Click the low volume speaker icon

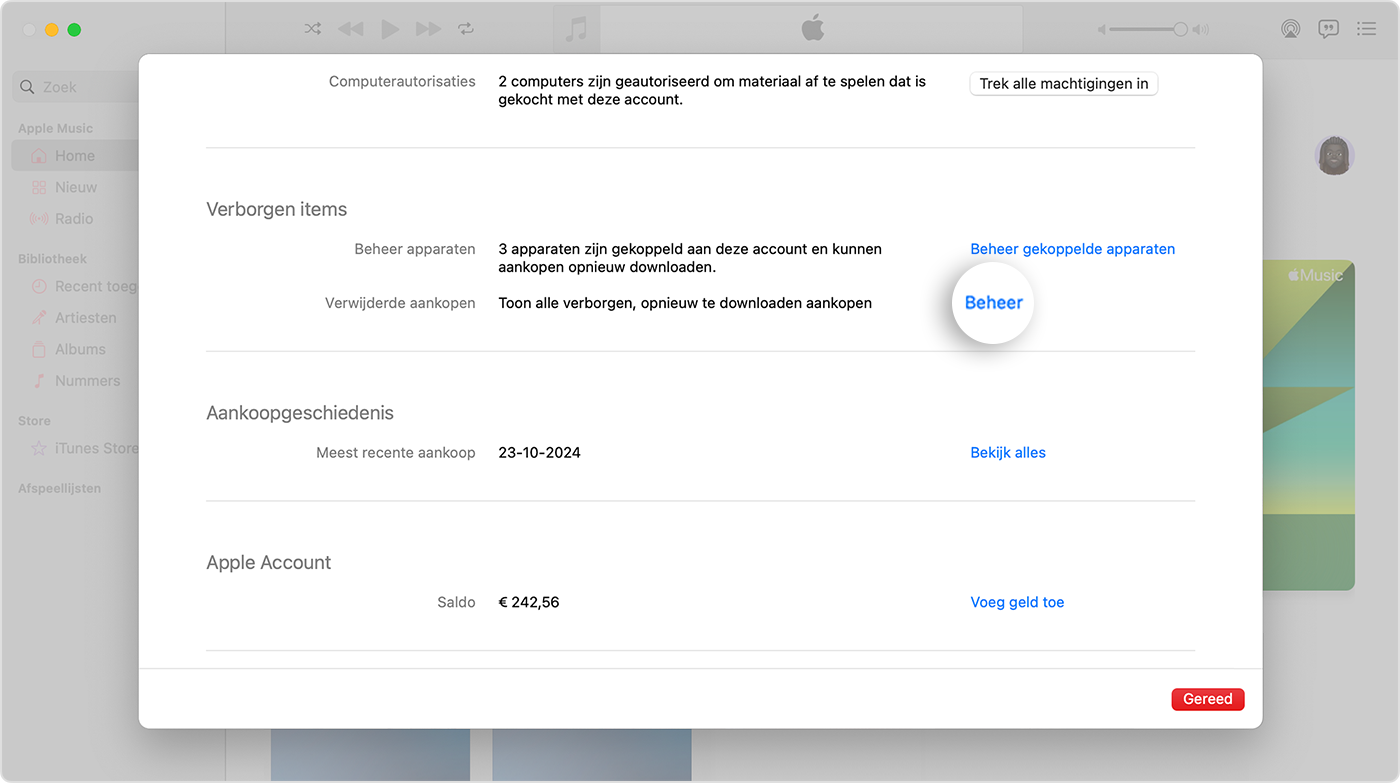coord(1102,30)
